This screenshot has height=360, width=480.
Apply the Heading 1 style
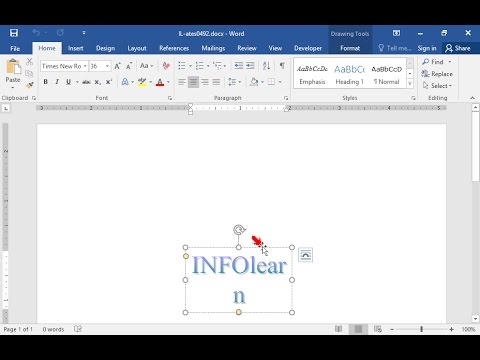click(x=349, y=75)
